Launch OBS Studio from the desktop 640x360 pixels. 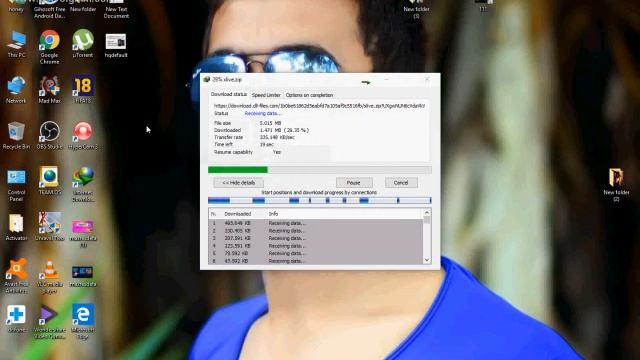pos(49,136)
